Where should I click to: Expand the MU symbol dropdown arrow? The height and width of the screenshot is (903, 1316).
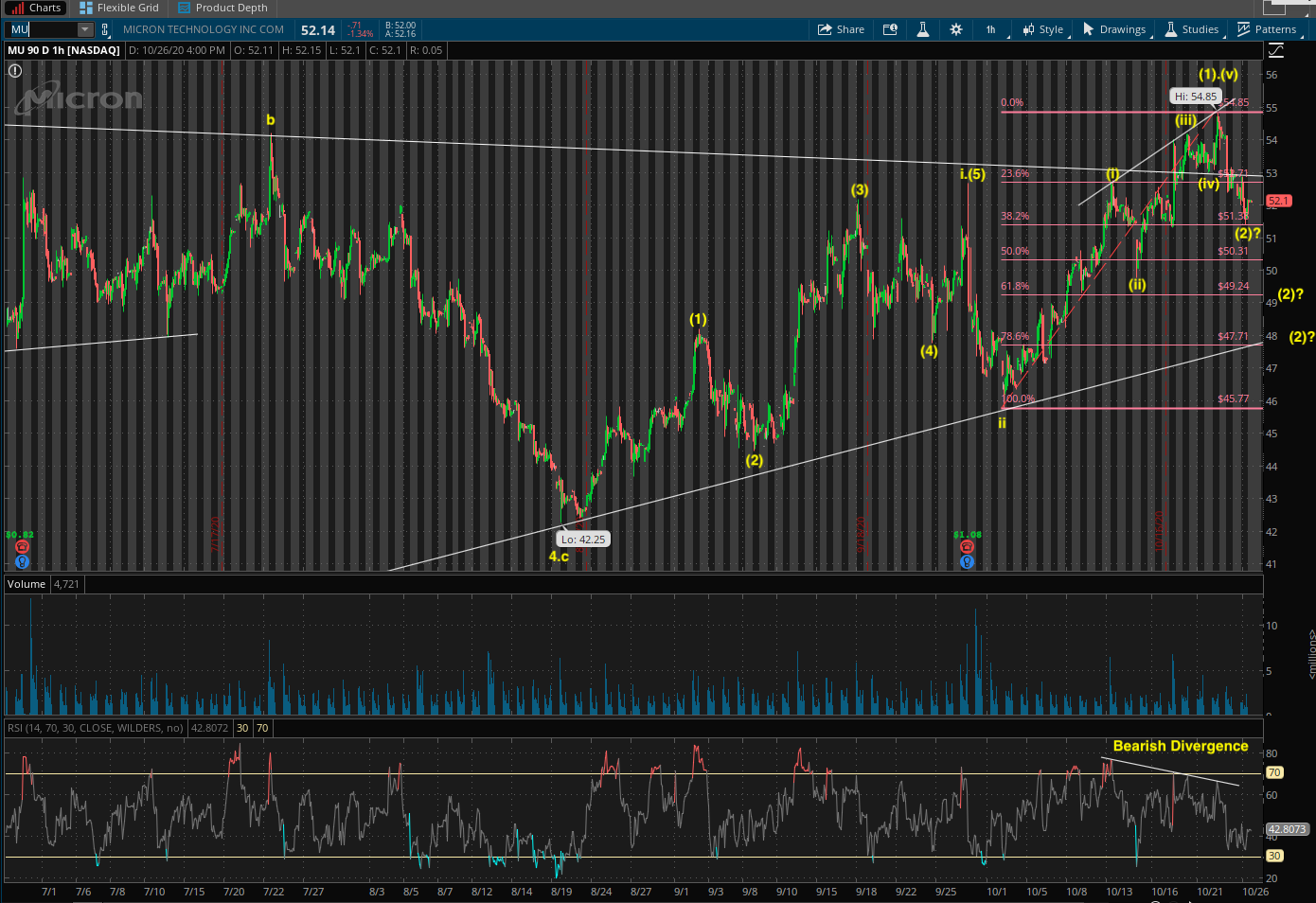(x=84, y=29)
